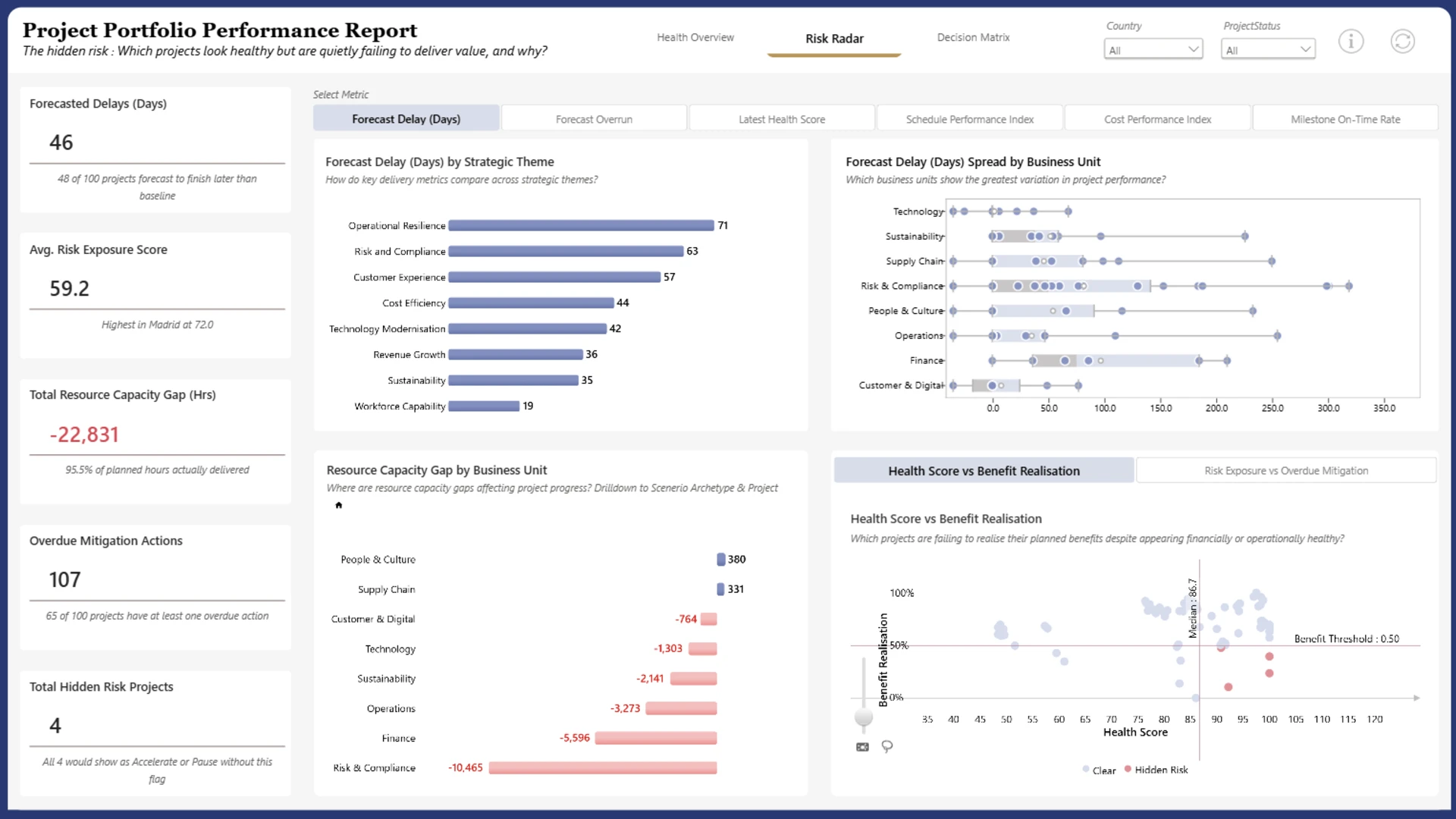Click the Overdue Mitigation Actions value 107
The width and height of the screenshot is (1456, 819).
(64, 580)
